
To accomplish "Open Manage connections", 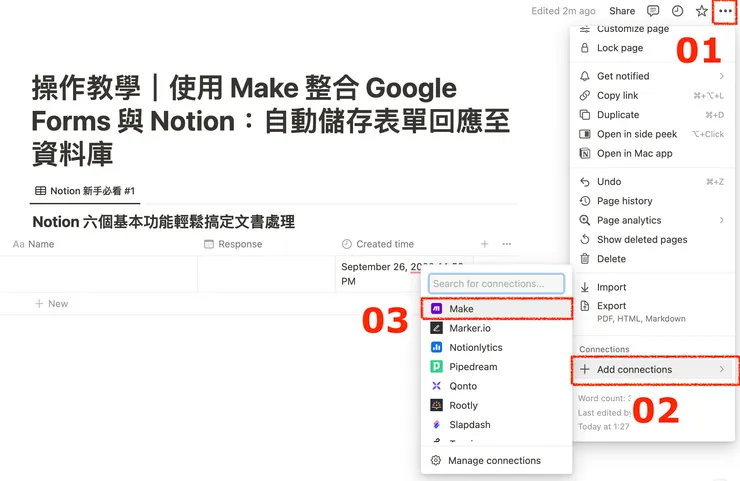I will coord(496,460).
